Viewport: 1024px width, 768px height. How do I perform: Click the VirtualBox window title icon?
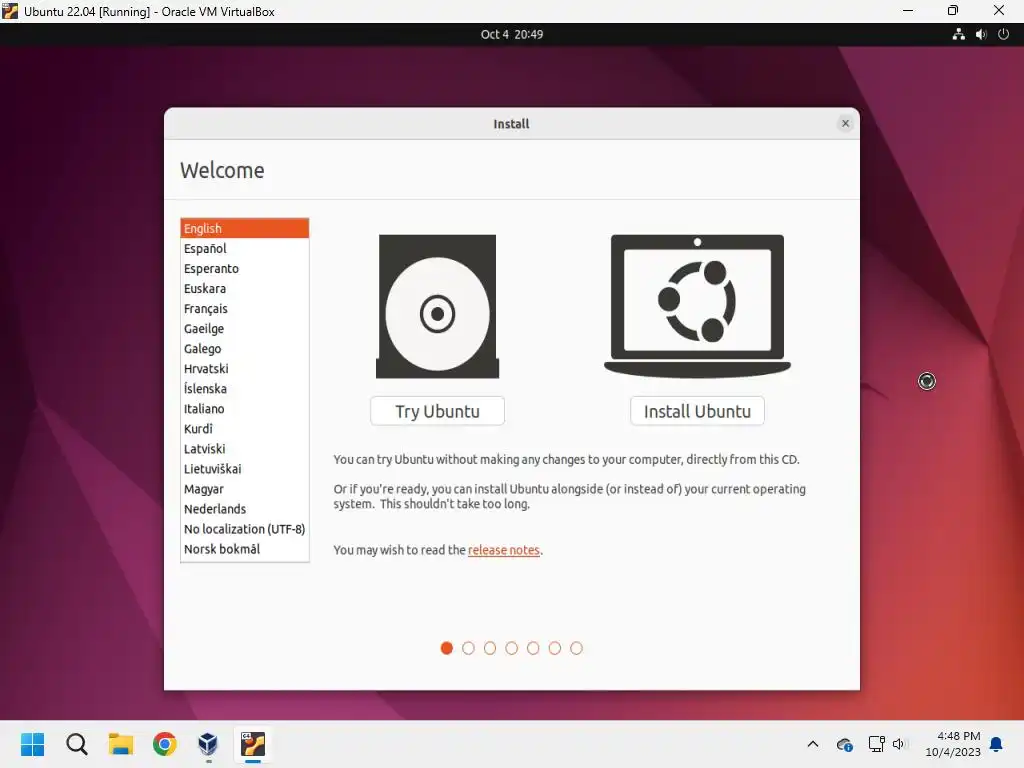[10, 11]
